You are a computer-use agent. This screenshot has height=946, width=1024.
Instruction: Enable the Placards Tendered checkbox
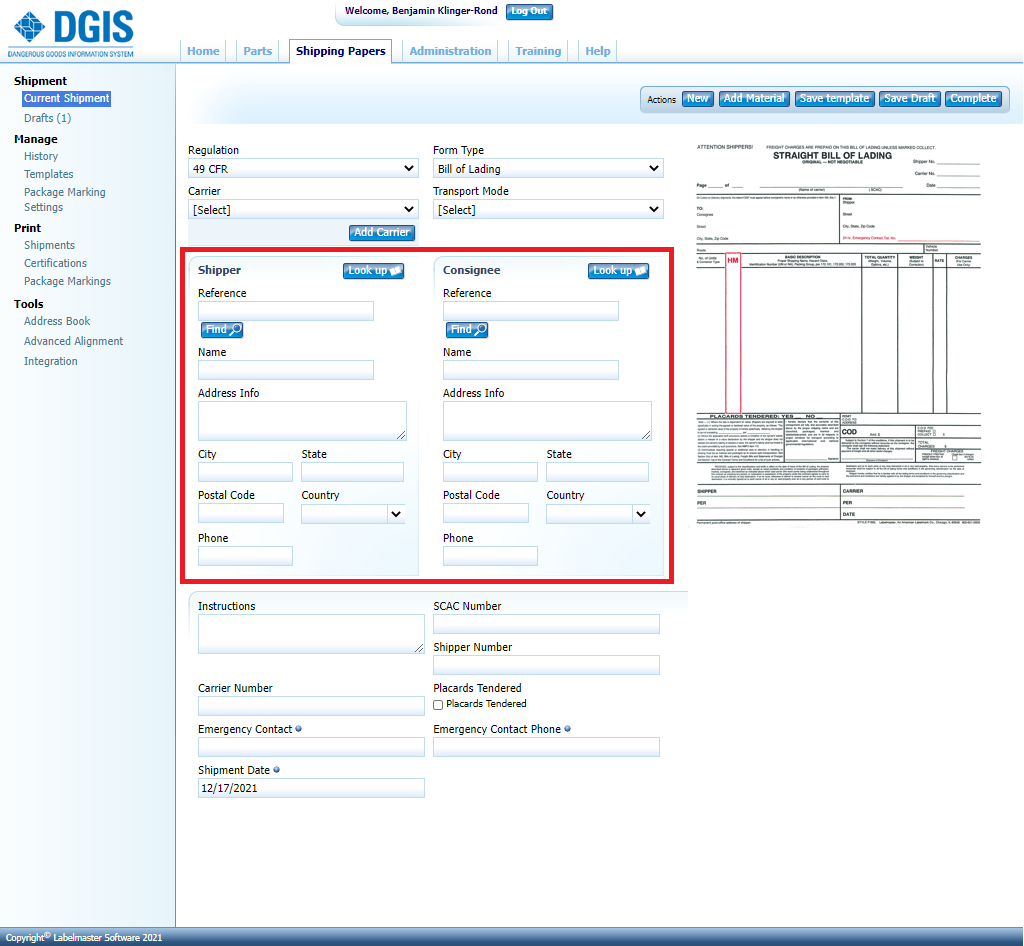pyautogui.click(x=438, y=705)
